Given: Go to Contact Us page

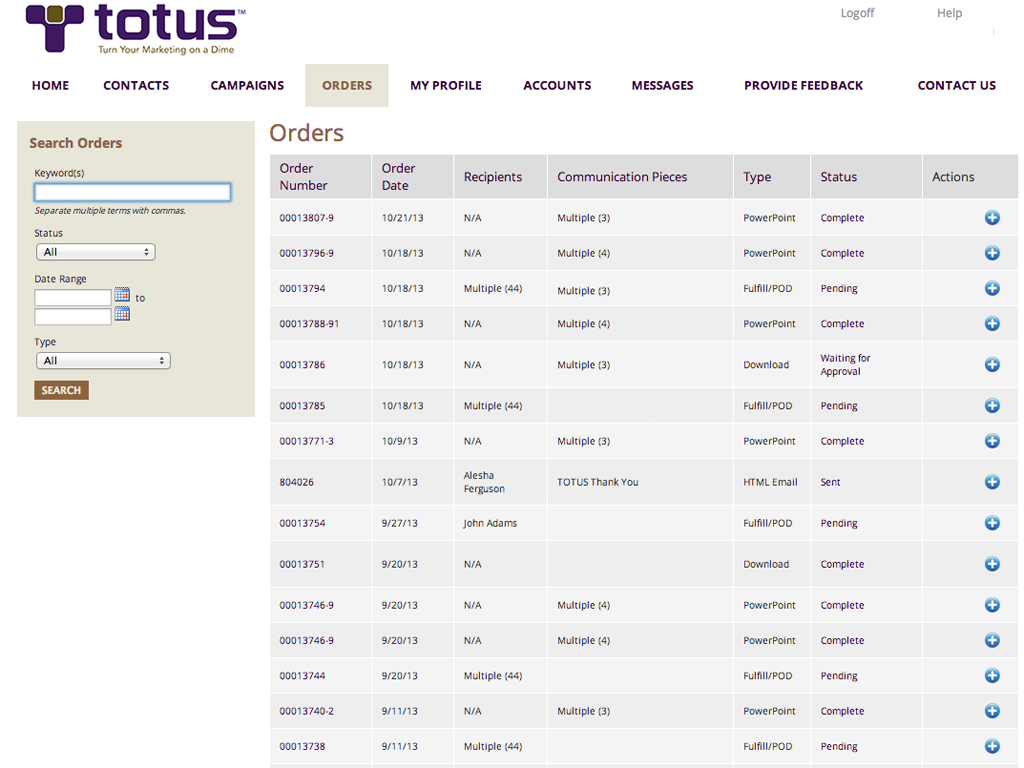Looking at the screenshot, I should tap(957, 86).
